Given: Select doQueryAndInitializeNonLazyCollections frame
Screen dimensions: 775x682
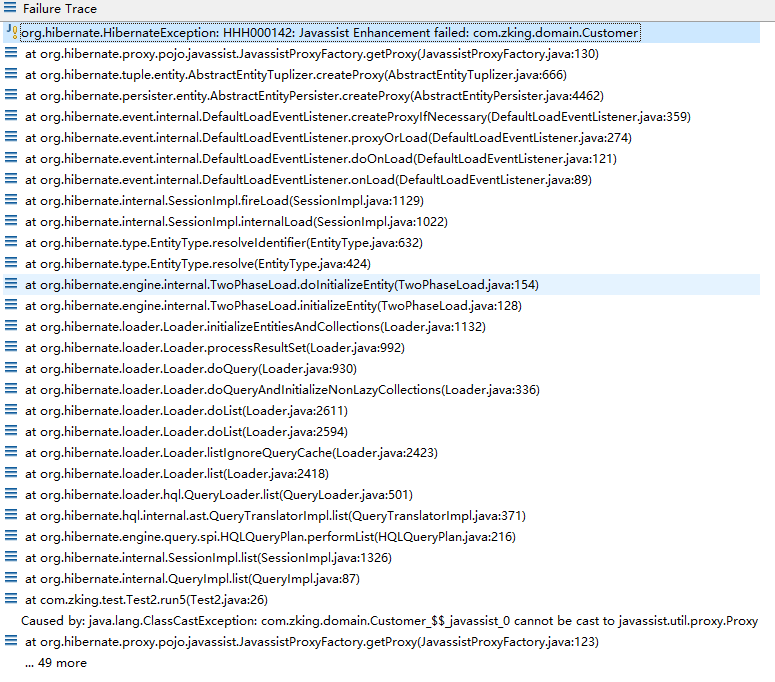Looking at the screenshot, I should (282, 390).
